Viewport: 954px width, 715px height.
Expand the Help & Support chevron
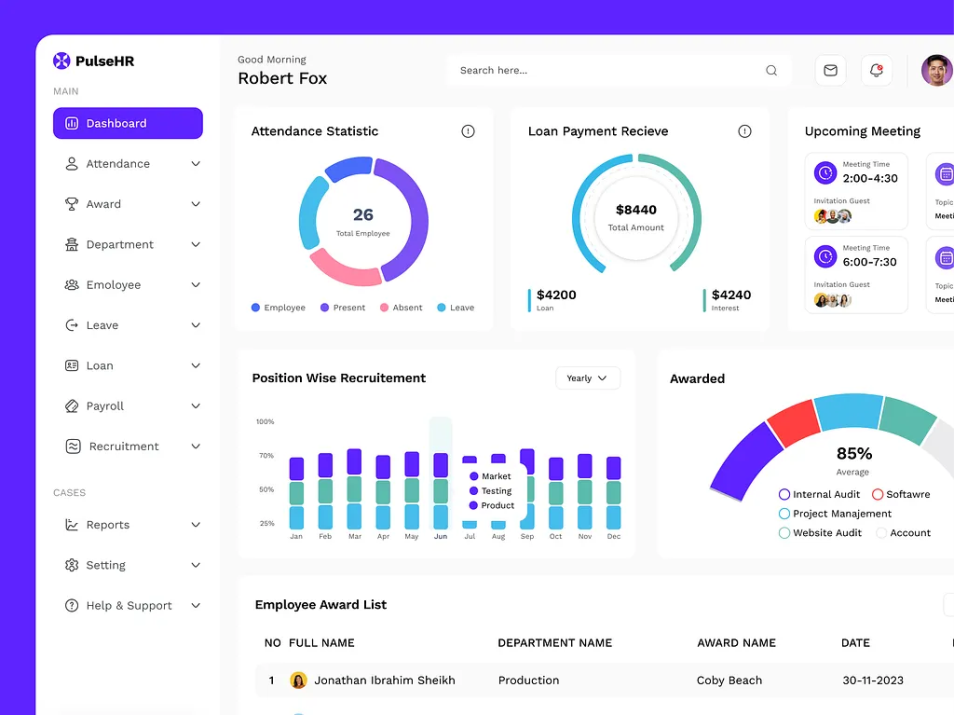click(x=196, y=605)
